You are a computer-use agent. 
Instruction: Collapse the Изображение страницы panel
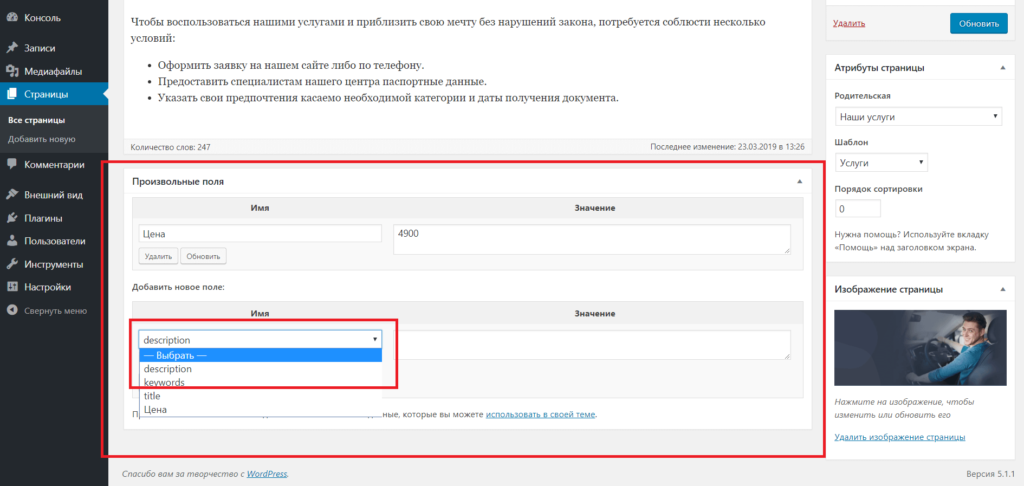pos(1002,290)
